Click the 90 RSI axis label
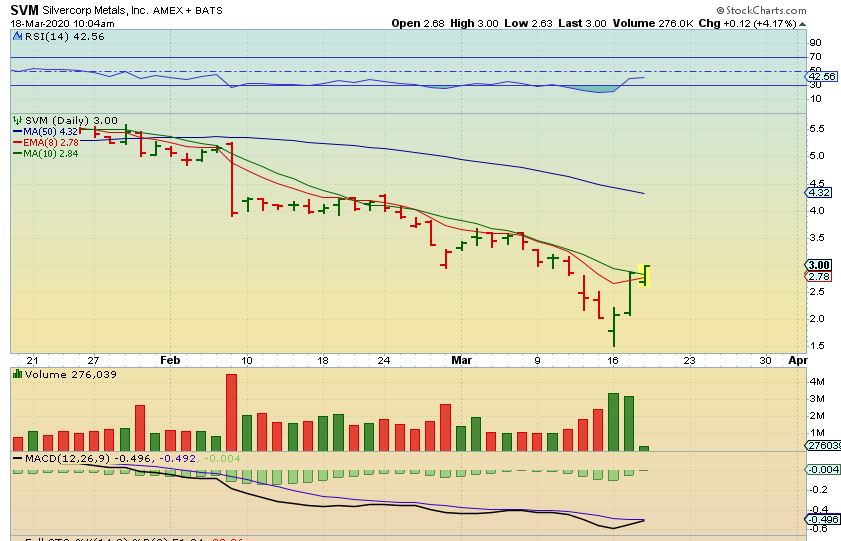The height and width of the screenshot is (541, 841). tap(815, 43)
